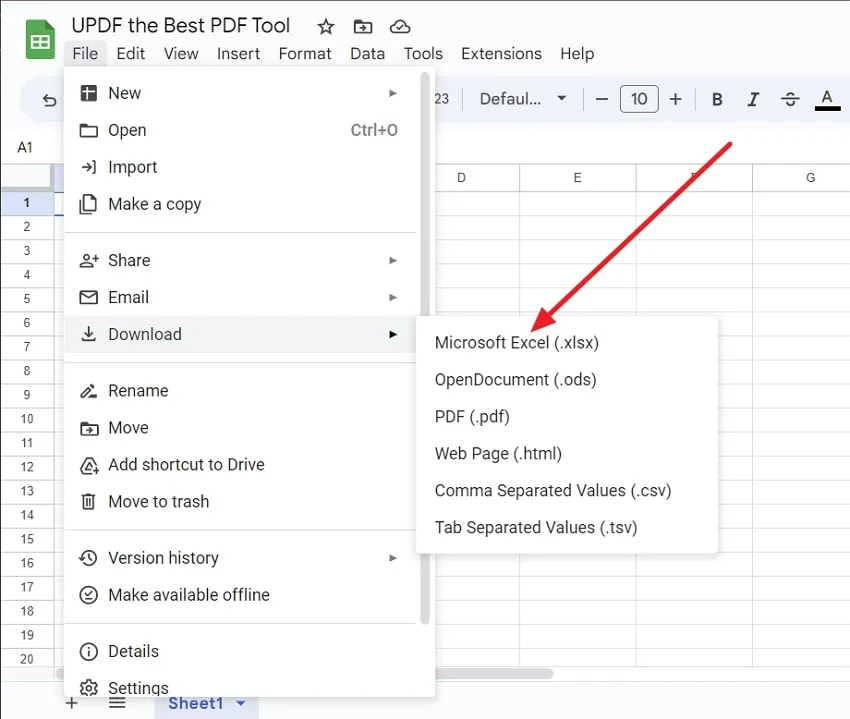Open the Format menu
This screenshot has height=719, width=850.
(305, 54)
